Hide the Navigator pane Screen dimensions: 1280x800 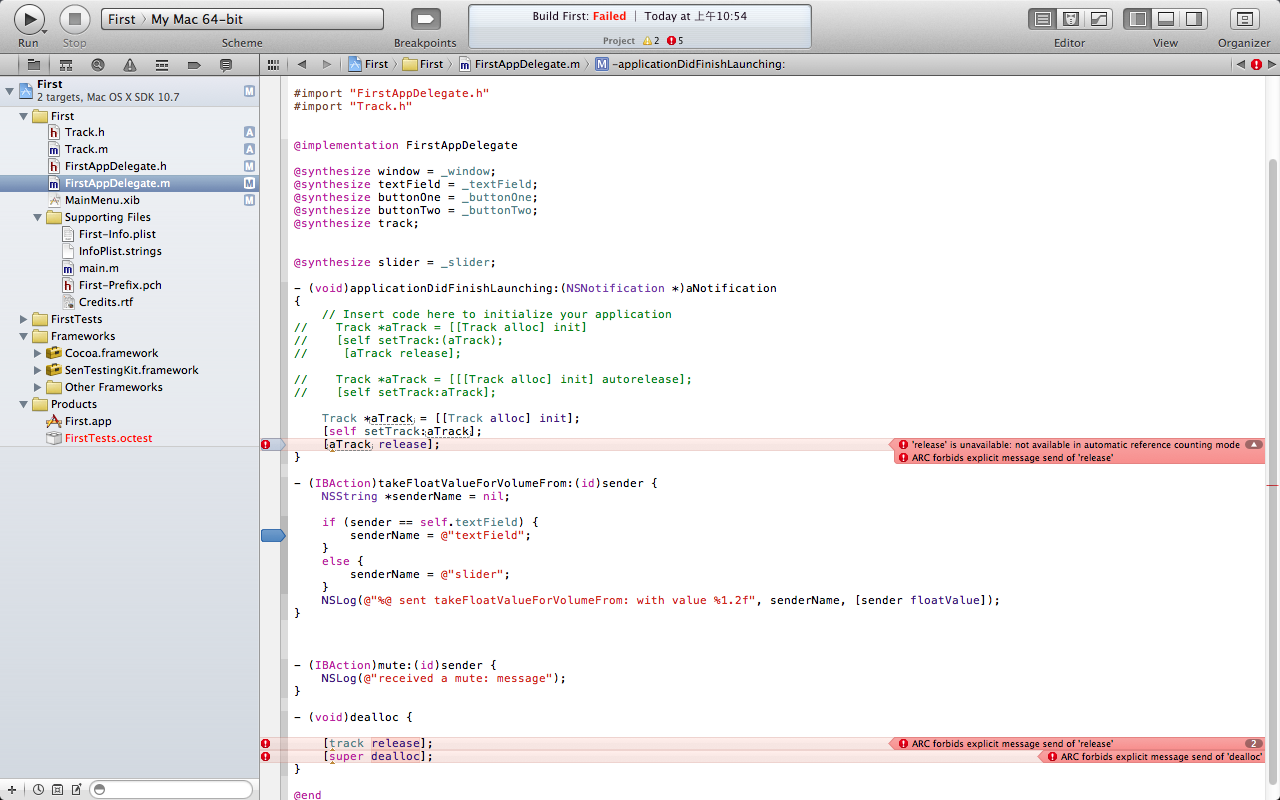[x=1137, y=19]
